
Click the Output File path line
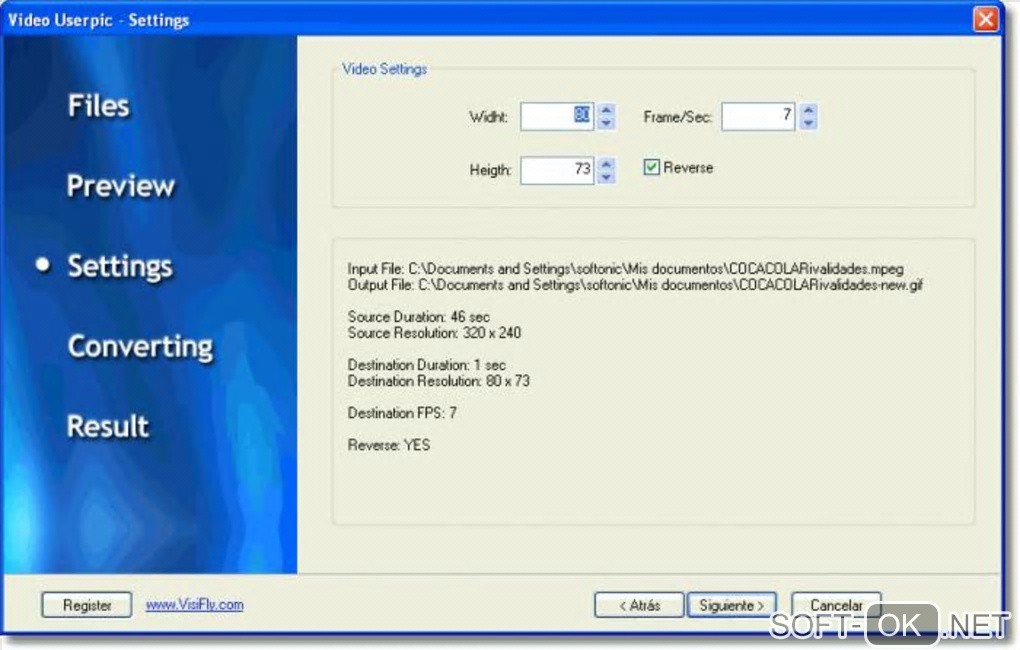tap(635, 285)
